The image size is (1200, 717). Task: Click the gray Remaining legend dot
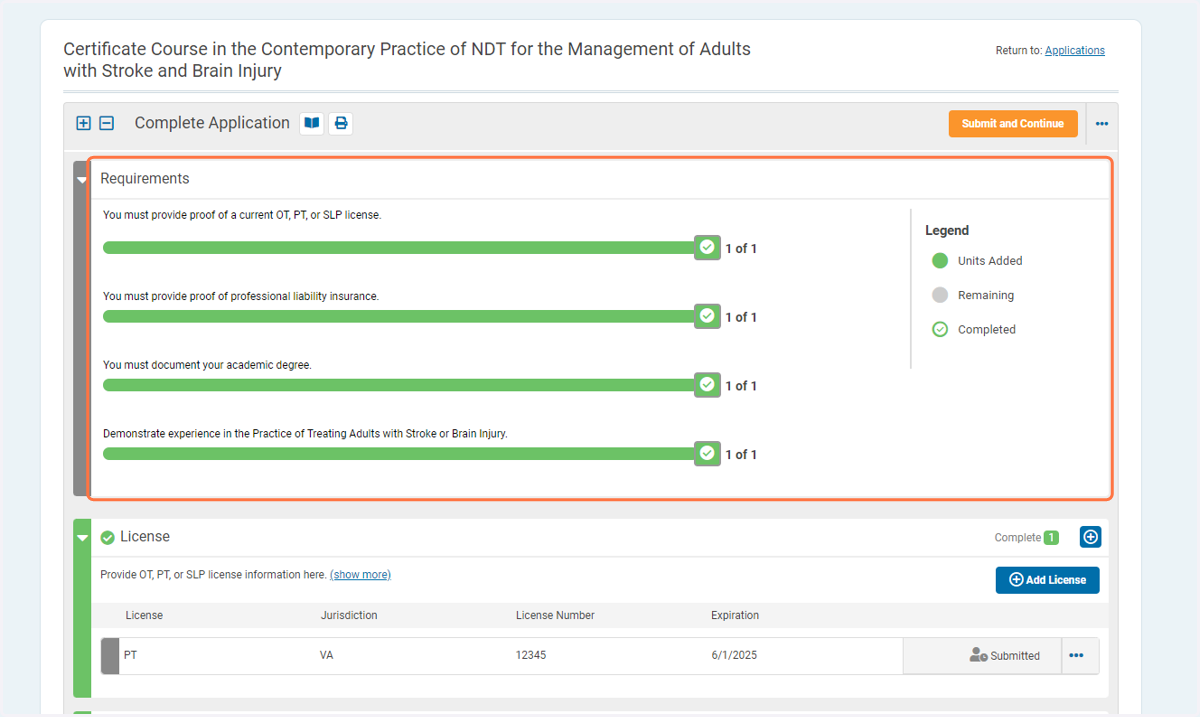[x=940, y=295]
